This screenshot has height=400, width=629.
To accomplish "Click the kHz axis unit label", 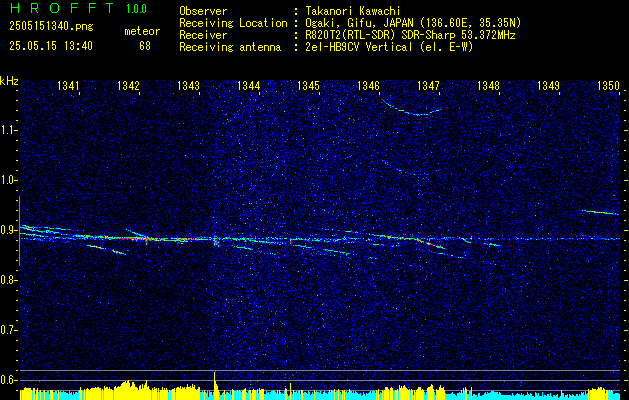I will point(9,81).
